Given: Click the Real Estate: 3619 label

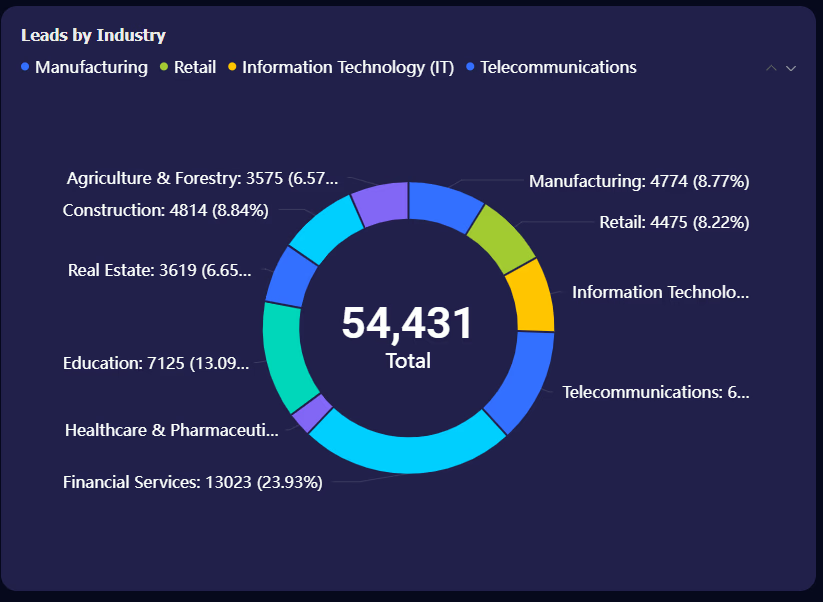Looking at the screenshot, I should tap(160, 270).
